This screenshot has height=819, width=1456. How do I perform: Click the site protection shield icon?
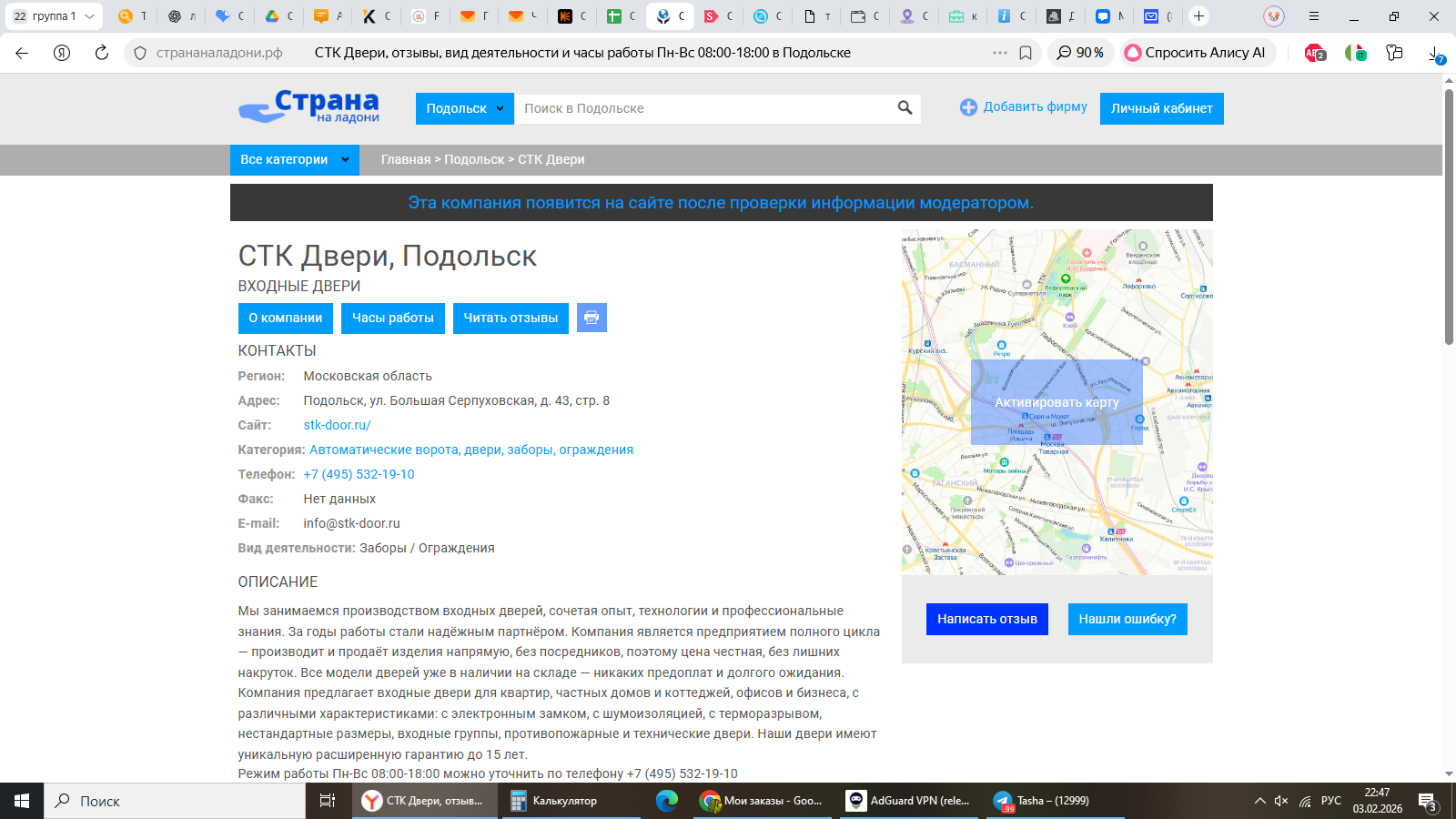coord(140,53)
